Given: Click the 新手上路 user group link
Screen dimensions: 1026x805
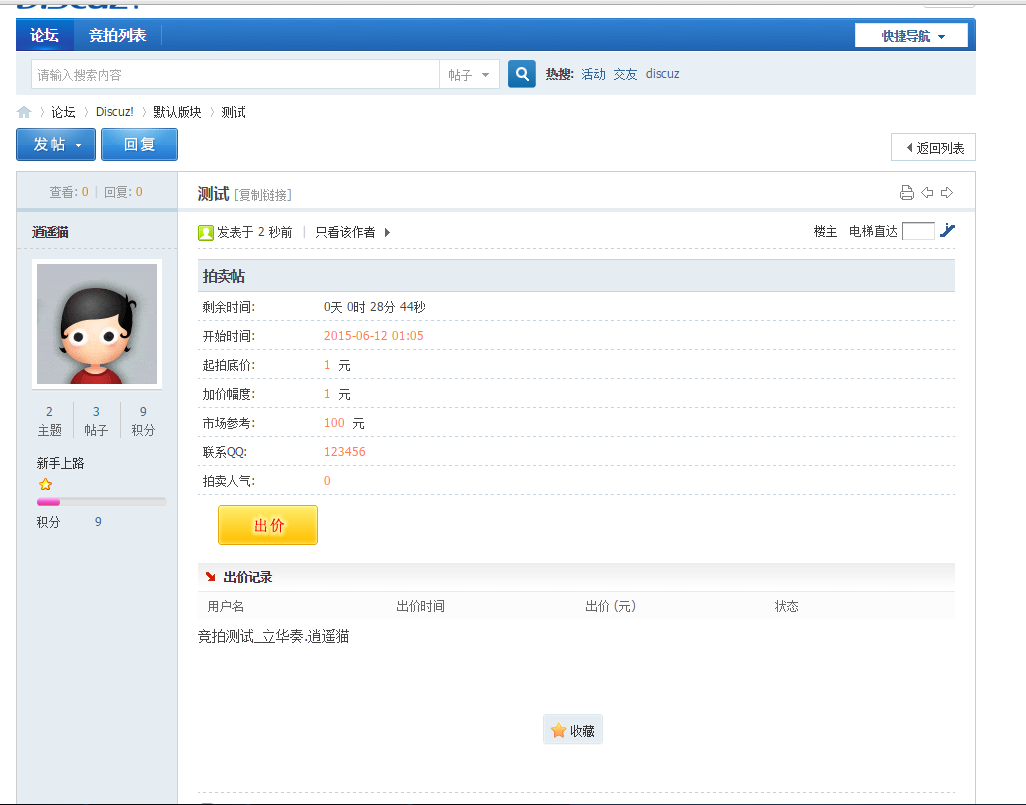Looking at the screenshot, I should [x=60, y=463].
